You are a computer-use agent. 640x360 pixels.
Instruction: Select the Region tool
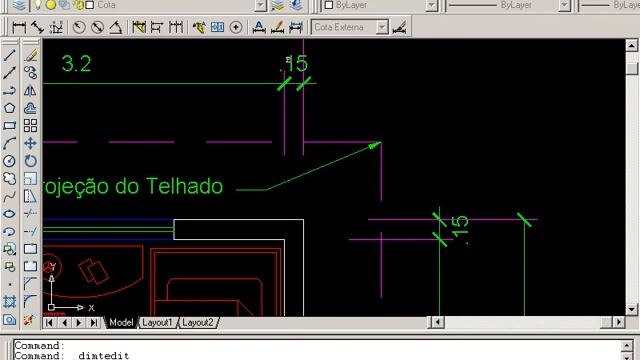pos(9,320)
